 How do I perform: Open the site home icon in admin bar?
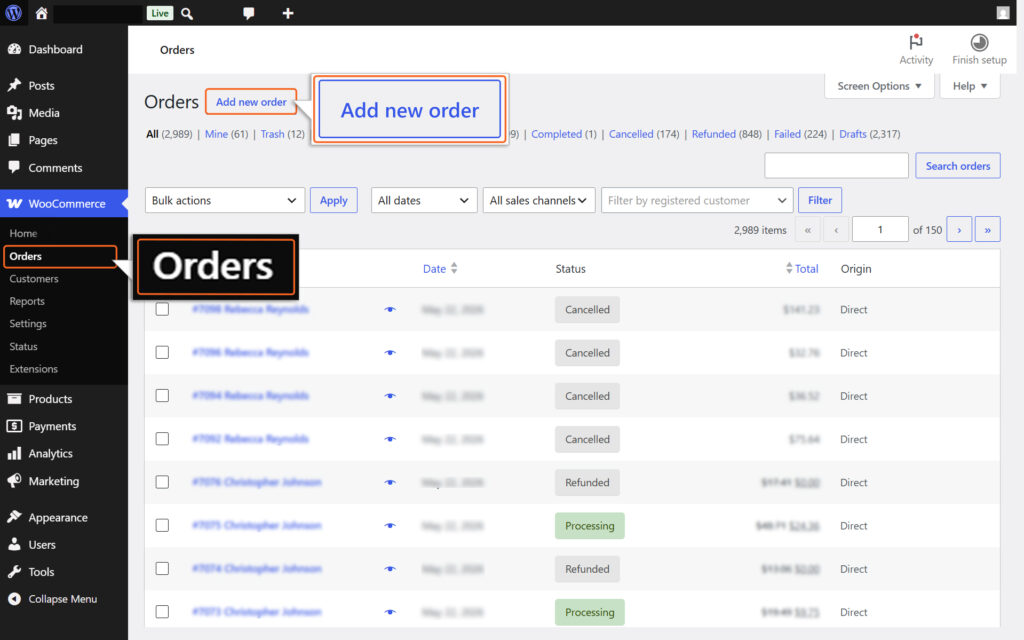[41, 13]
